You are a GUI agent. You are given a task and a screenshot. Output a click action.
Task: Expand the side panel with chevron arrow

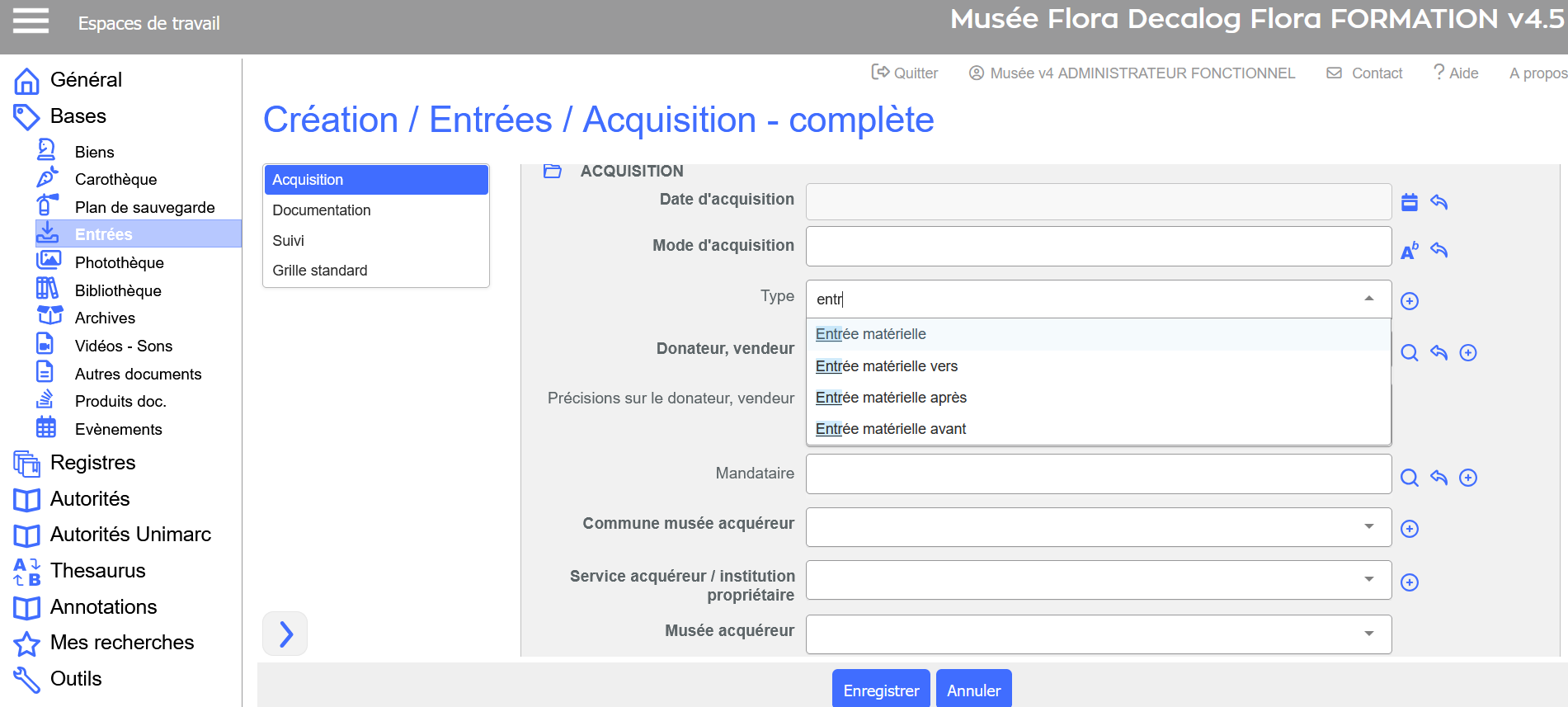285,634
